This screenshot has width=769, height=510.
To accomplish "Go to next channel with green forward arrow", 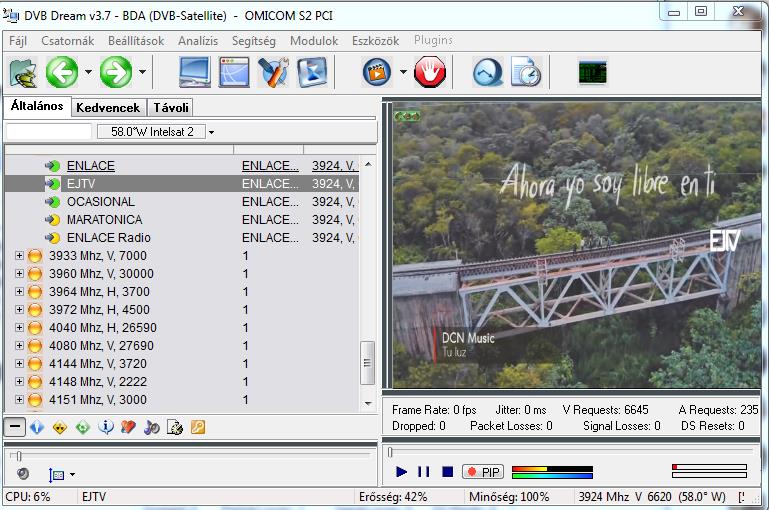I will coord(116,72).
